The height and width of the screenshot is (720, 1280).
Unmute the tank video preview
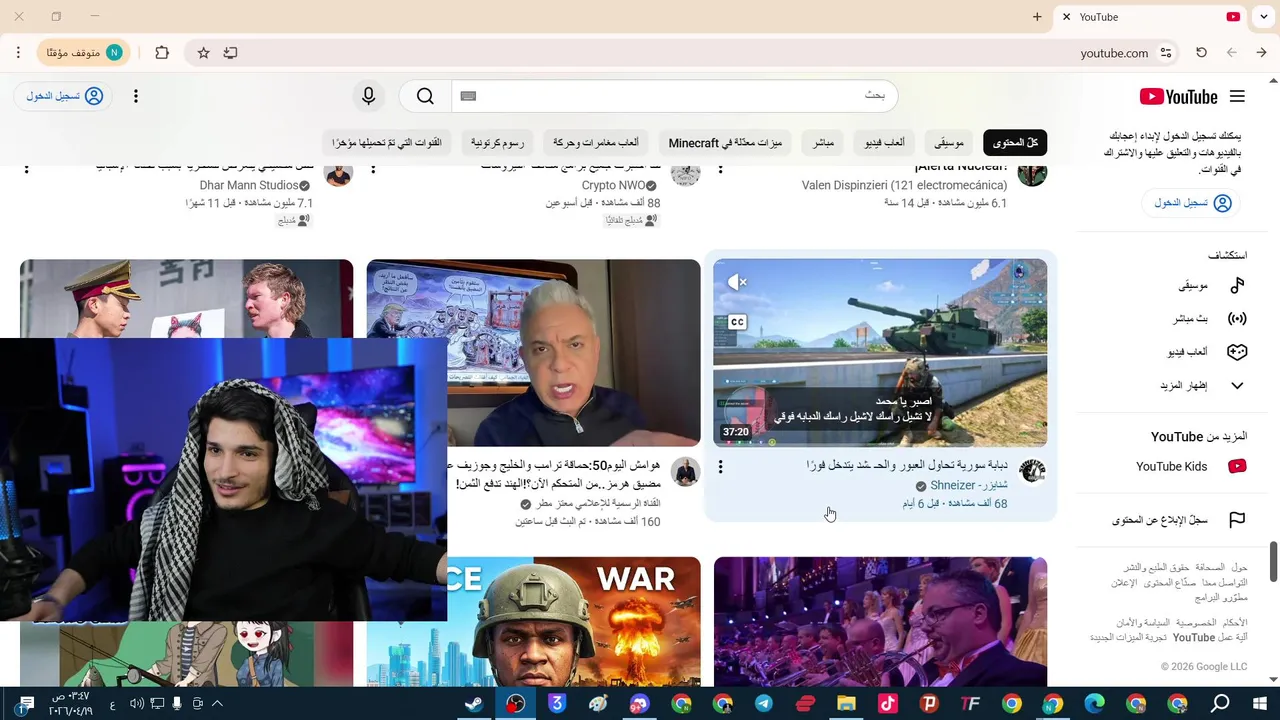(x=737, y=283)
